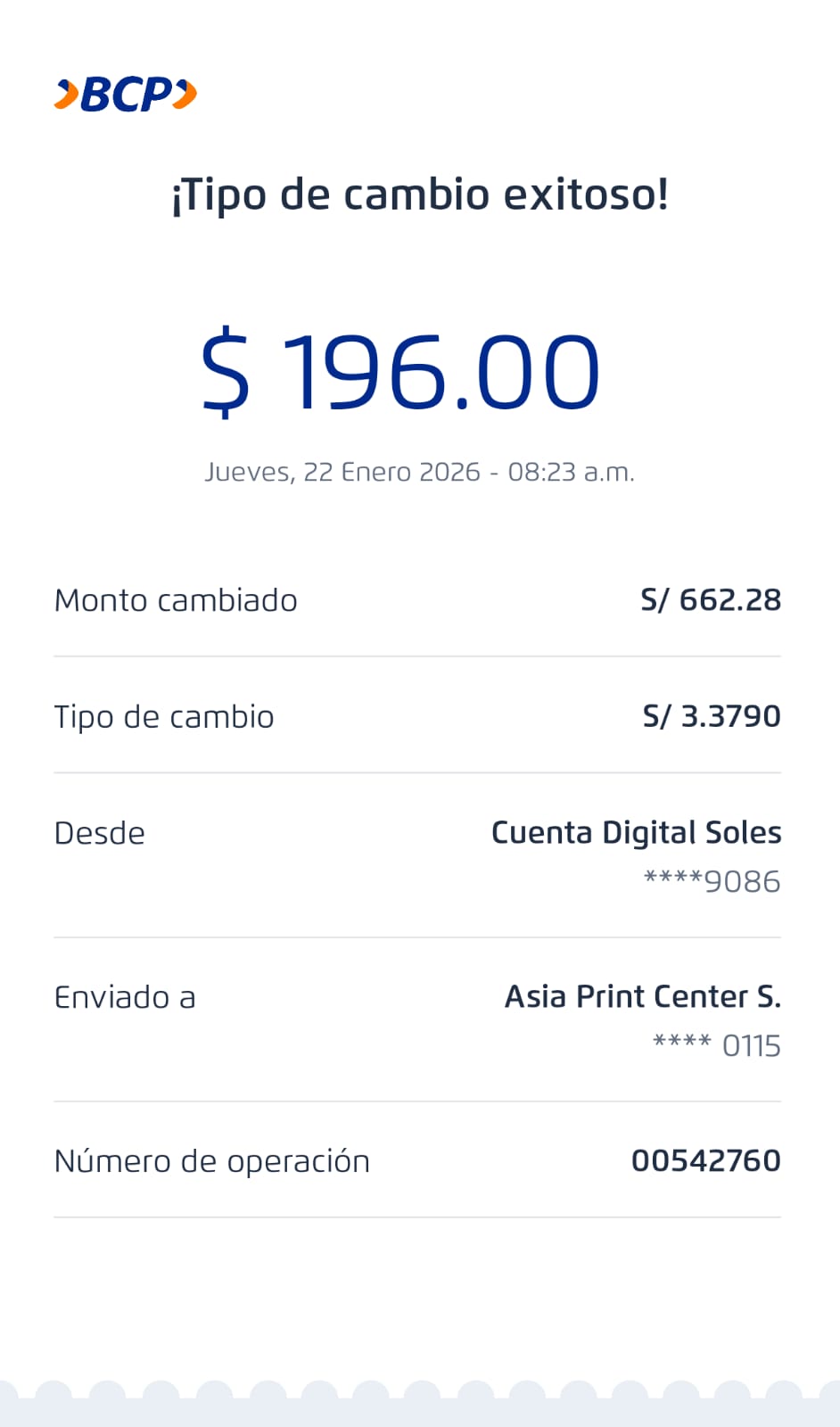Select the operation number 00542760
Screen dimensions: 840x1427
pyautogui.click(x=705, y=1160)
